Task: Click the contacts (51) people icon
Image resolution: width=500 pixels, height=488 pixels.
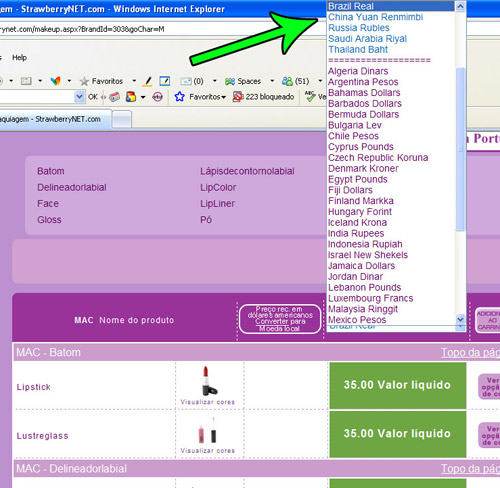Action: pos(287,81)
